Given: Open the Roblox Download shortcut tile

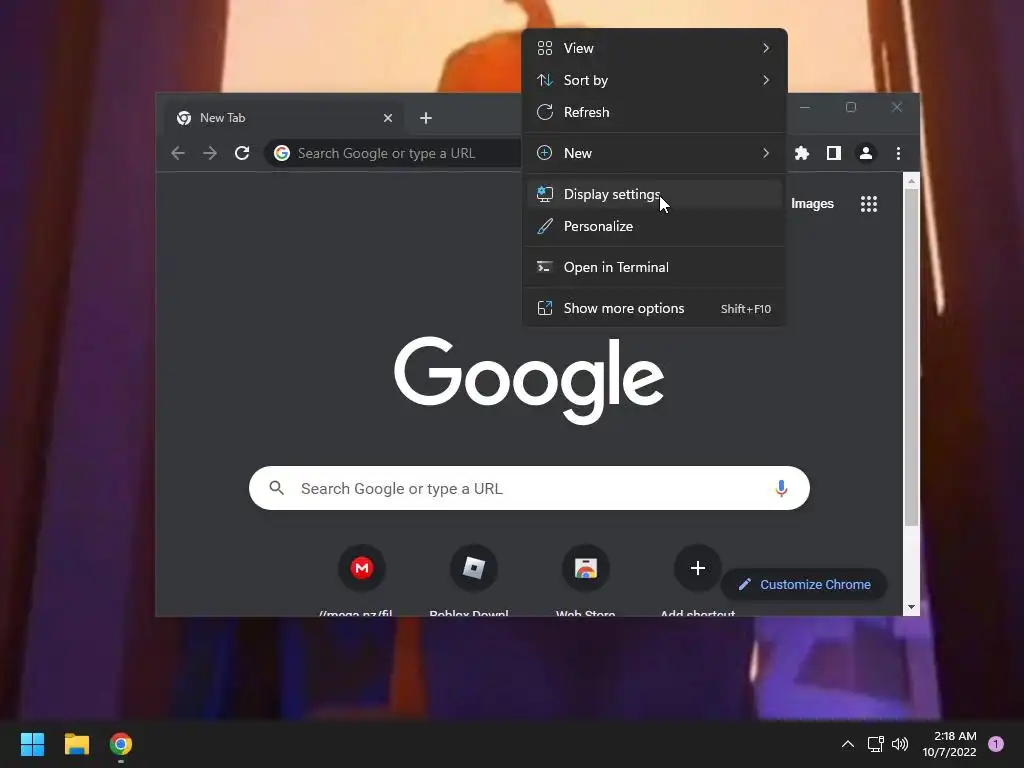Looking at the screenshot, I should click(x=473, y=568).
